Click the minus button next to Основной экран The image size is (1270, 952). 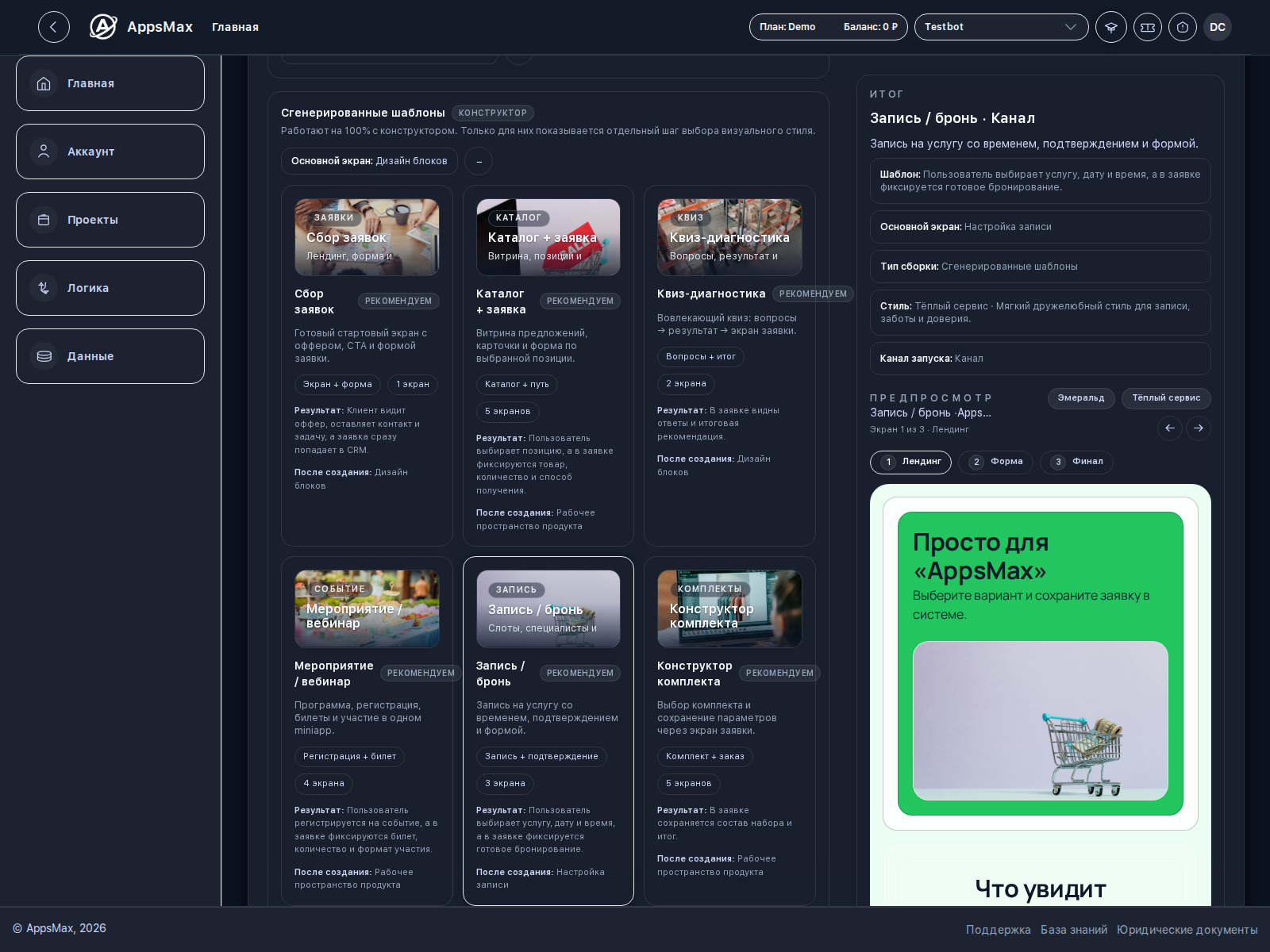(x=479, y=161)
